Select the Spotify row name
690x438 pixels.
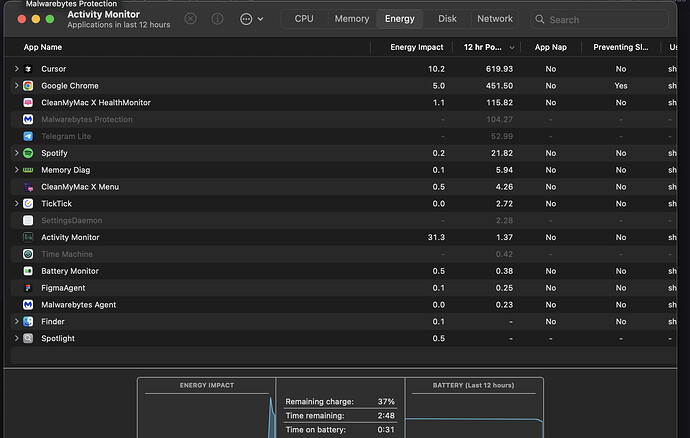(x=54, y=153)
